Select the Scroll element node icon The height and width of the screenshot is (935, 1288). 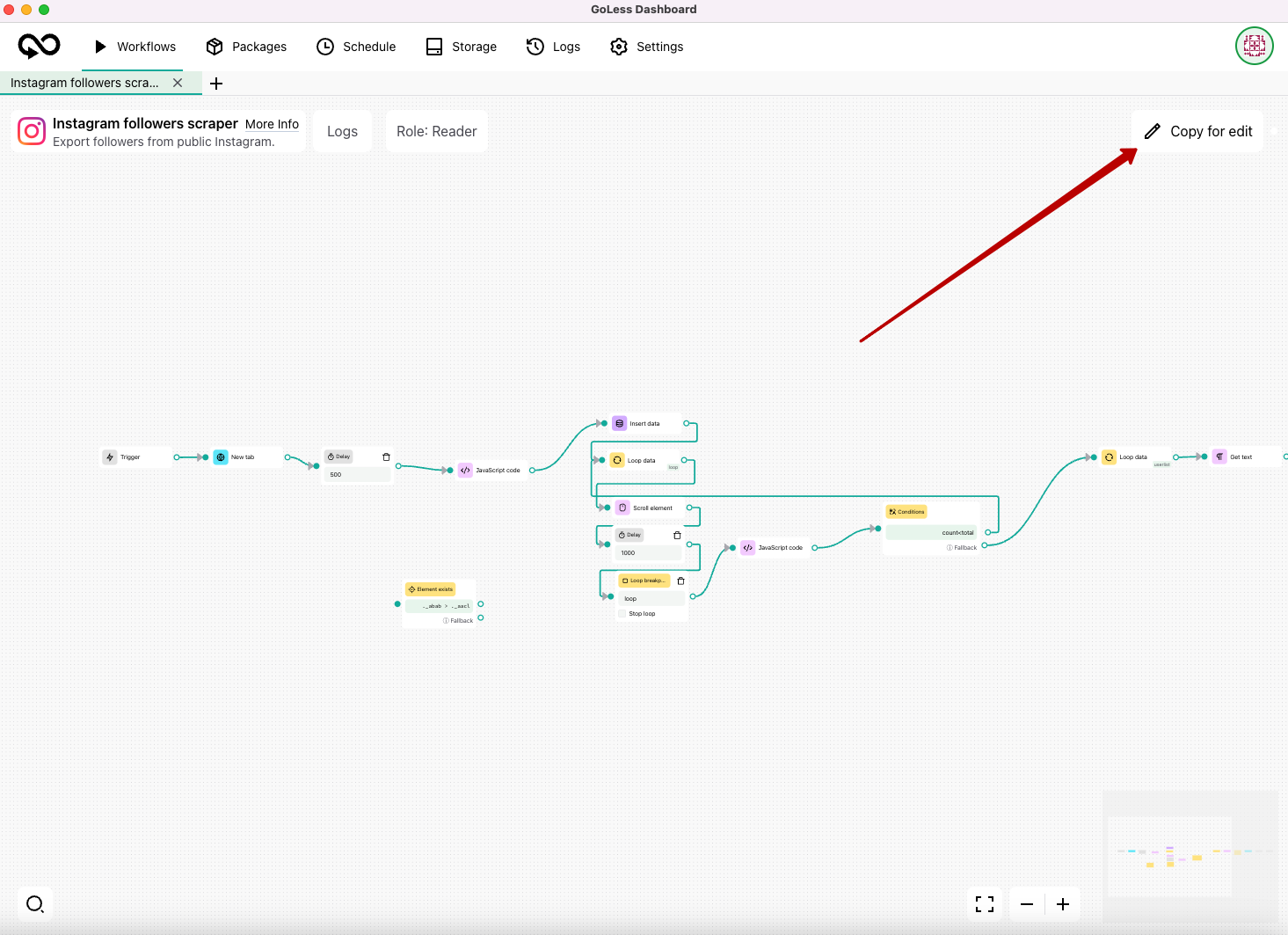pos(622,508)
